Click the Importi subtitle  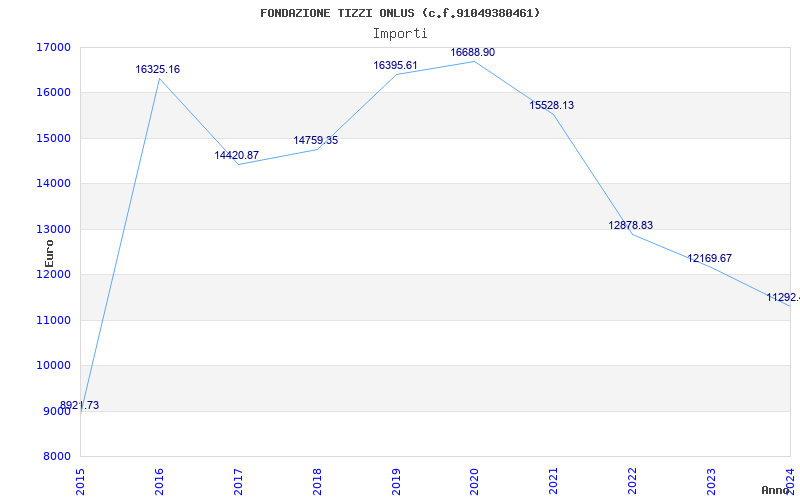pos(400,34)
